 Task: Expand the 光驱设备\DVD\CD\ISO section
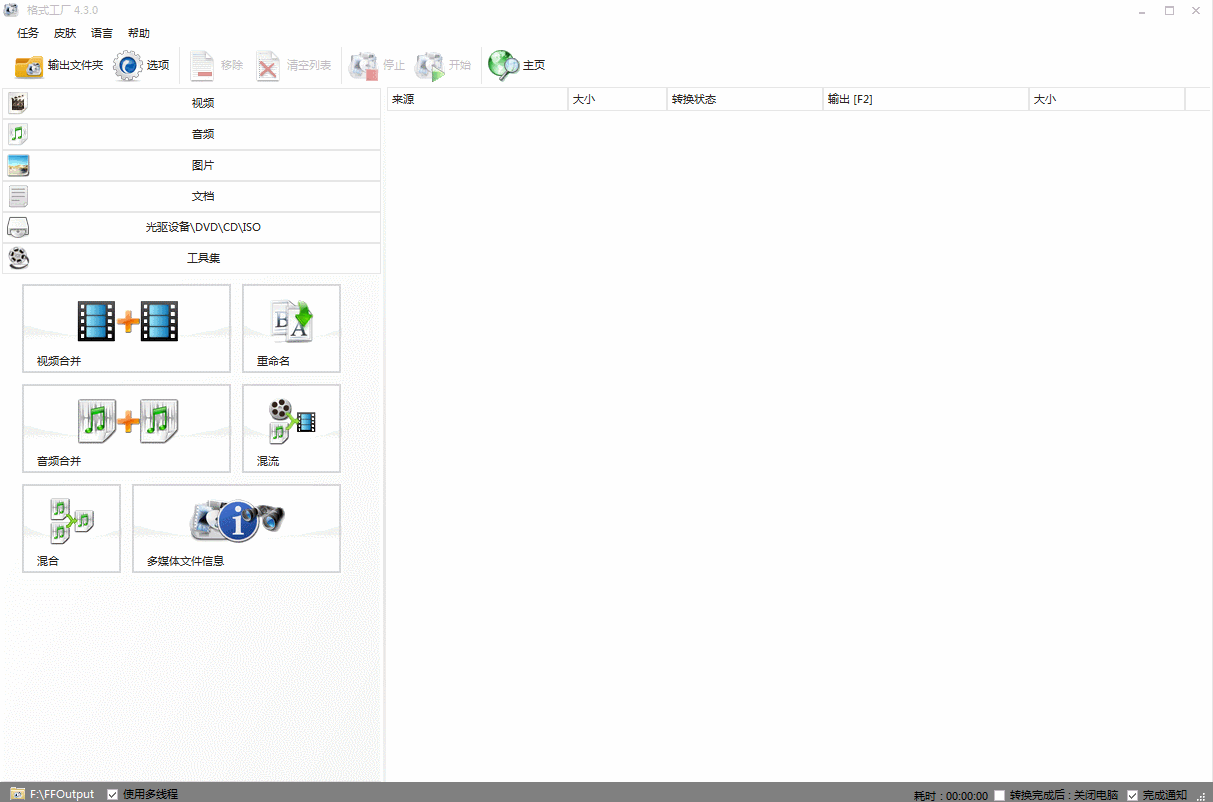coord(192,227)
